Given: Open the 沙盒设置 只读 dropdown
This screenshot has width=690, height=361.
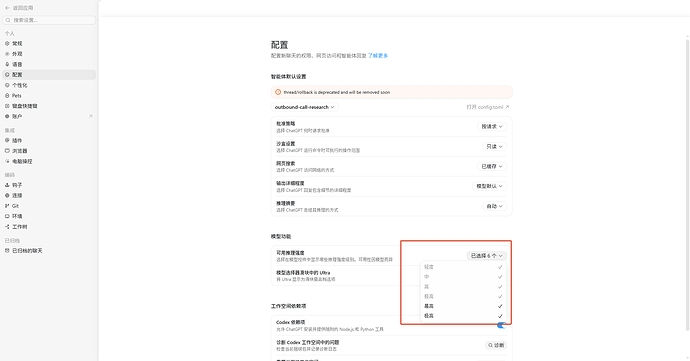Looking at the screenshot, I should (494, 146).
